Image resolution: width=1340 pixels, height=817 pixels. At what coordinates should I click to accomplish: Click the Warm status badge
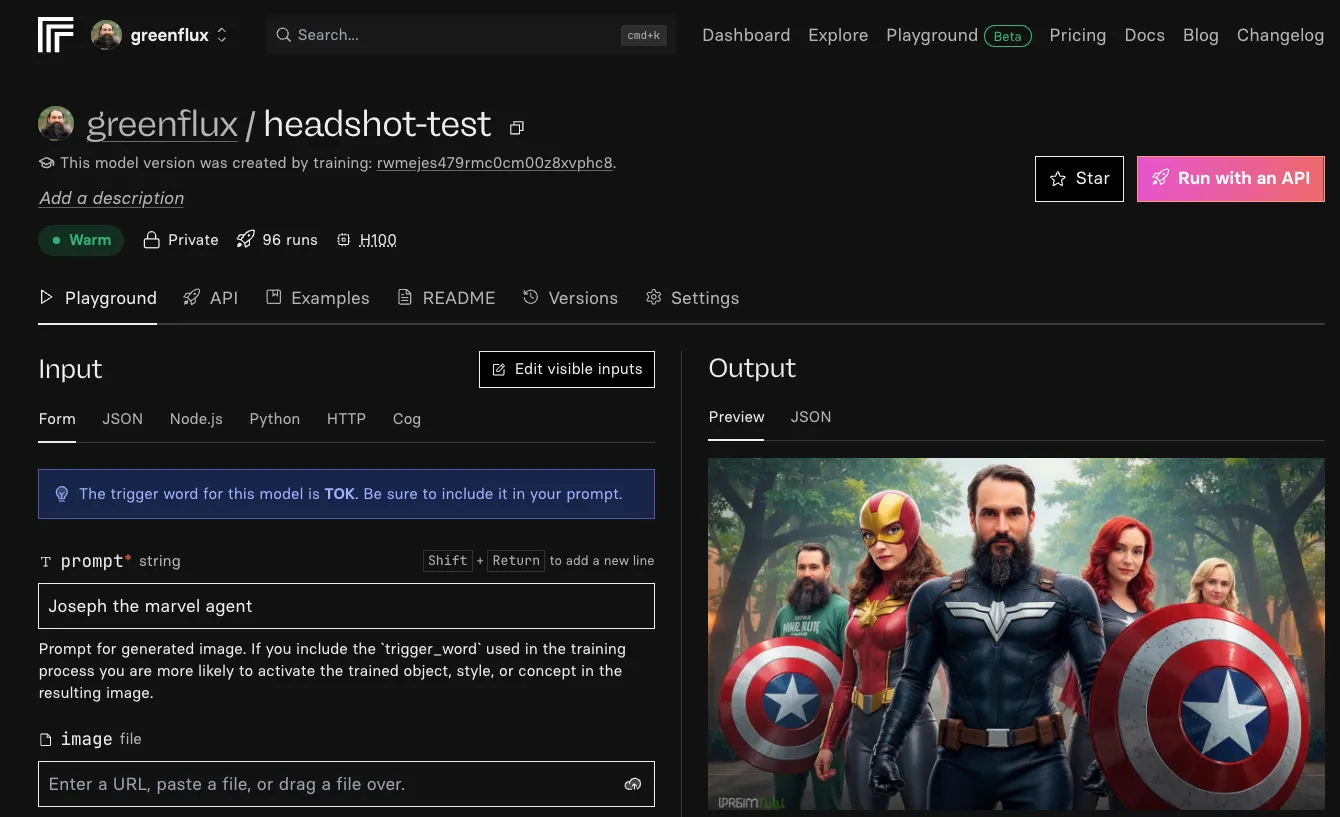[x=81, y=240]
